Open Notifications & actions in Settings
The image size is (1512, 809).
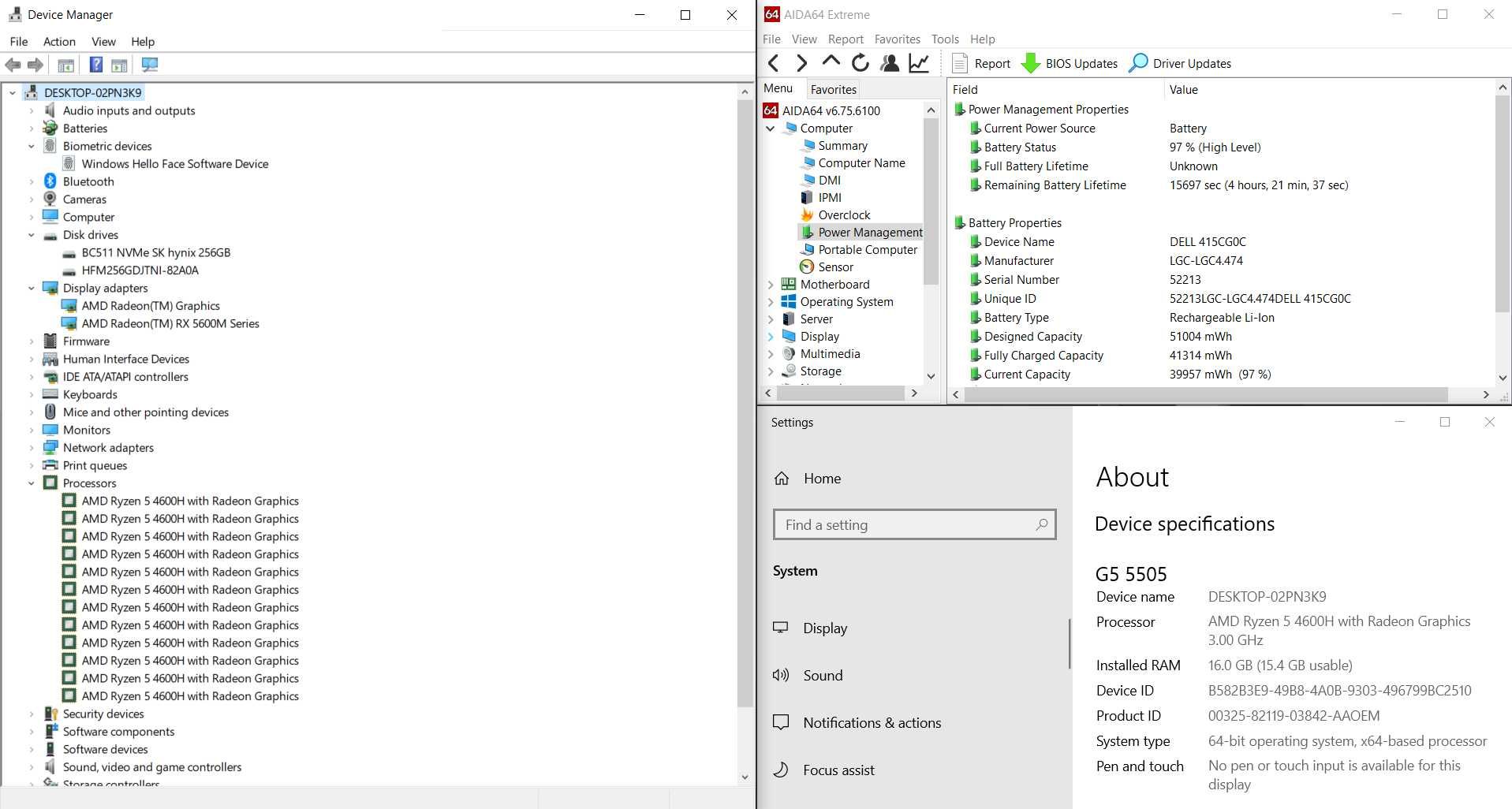[872, 723]
